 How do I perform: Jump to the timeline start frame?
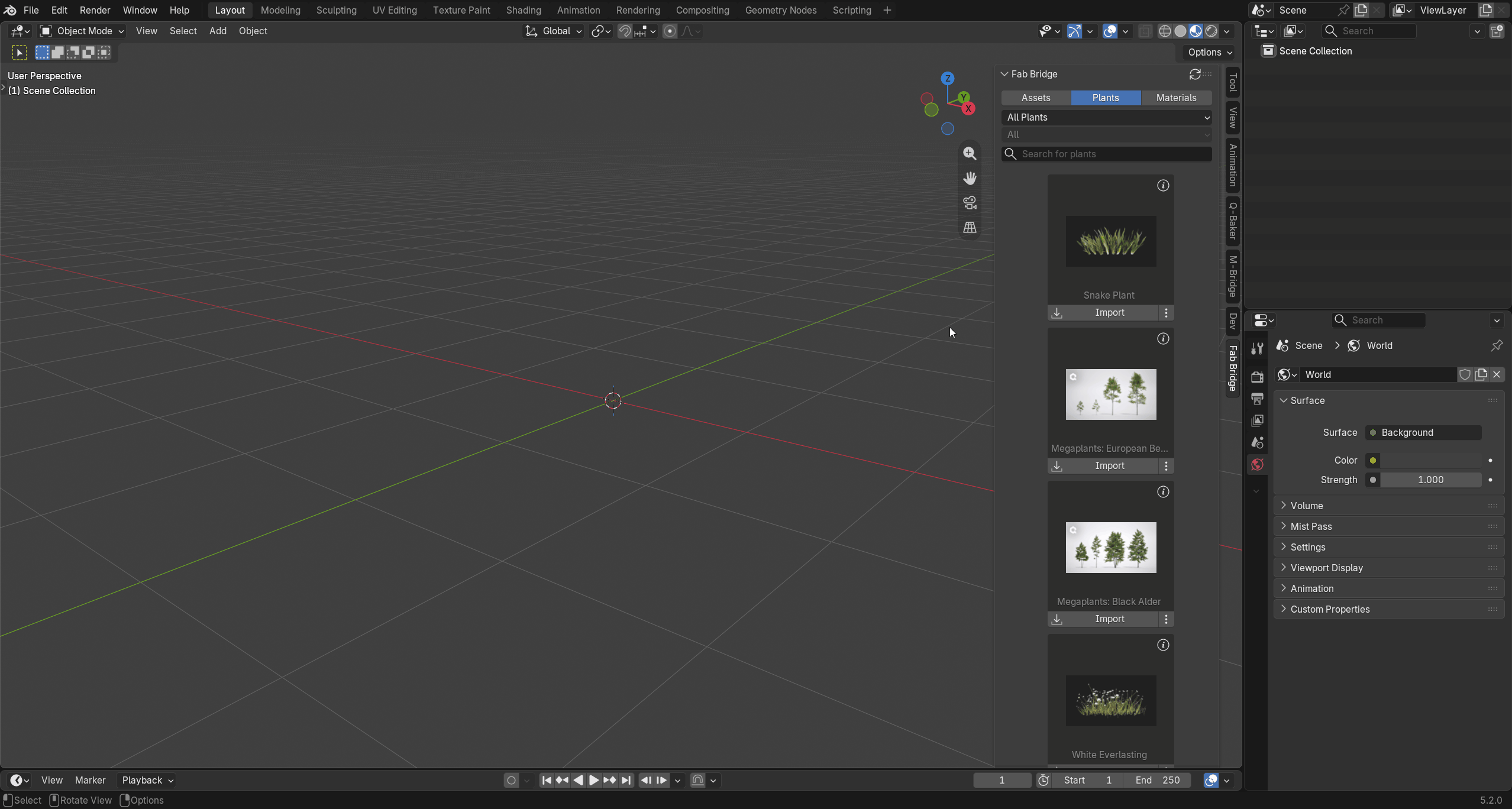click(547, 781)
